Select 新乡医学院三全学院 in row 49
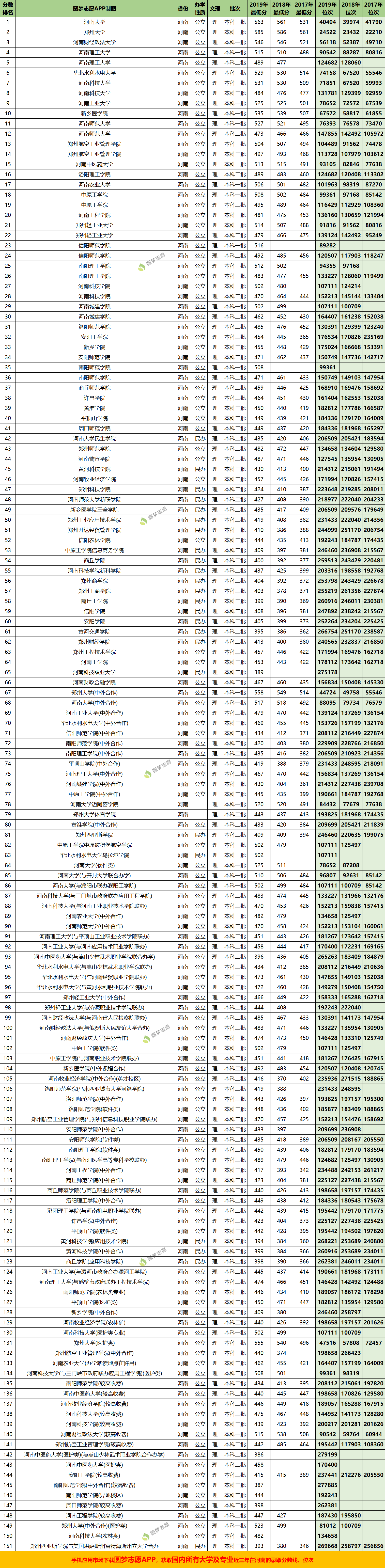 95,510
